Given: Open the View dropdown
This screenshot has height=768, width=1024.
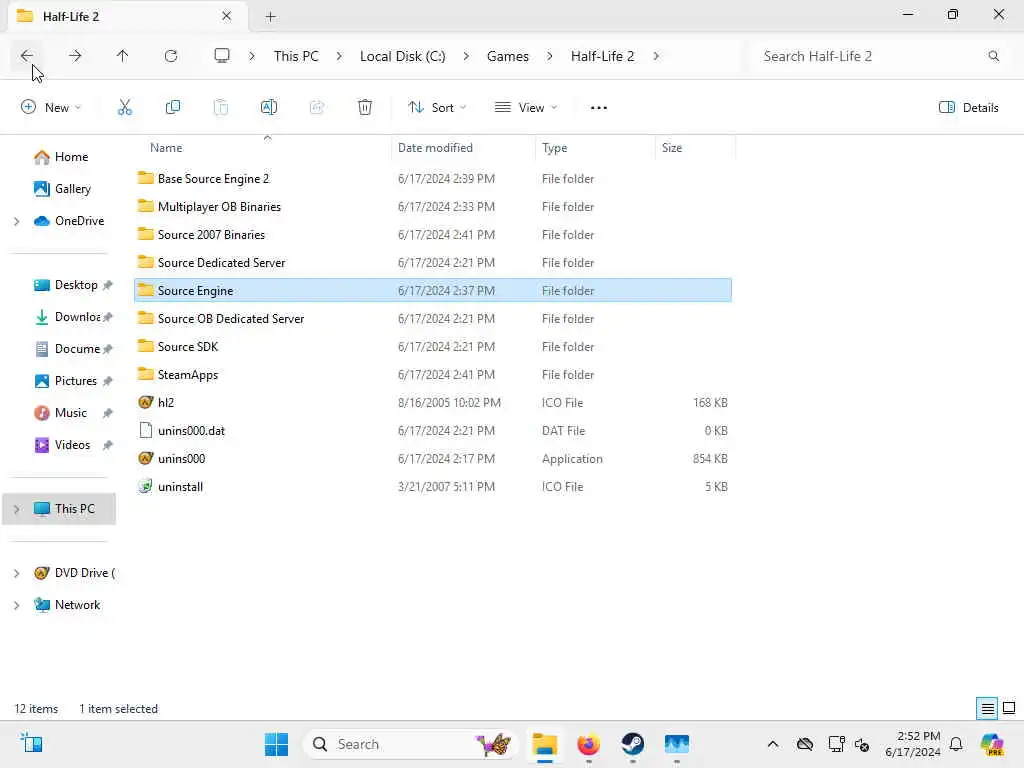Looking at the screenshot, I should tap(526, 108).
